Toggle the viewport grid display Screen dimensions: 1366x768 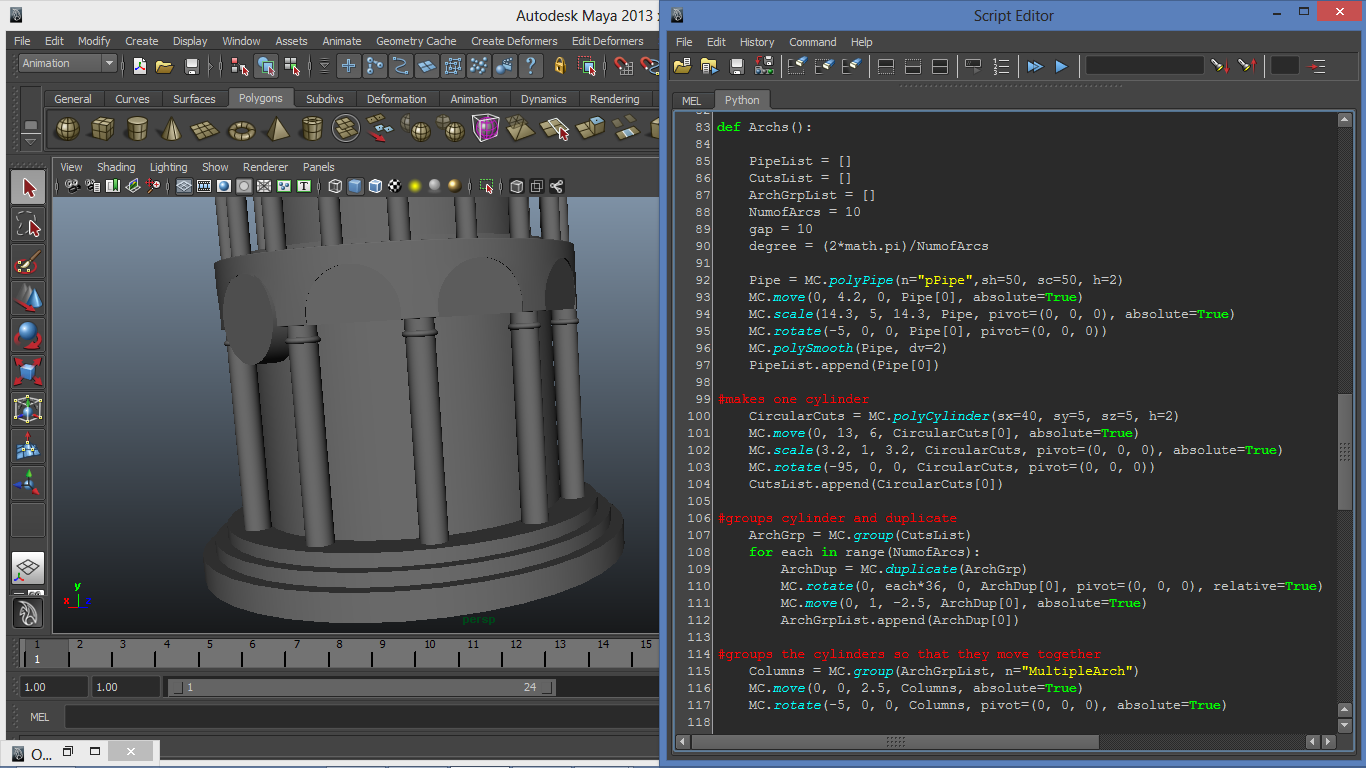tap(184, 186)
